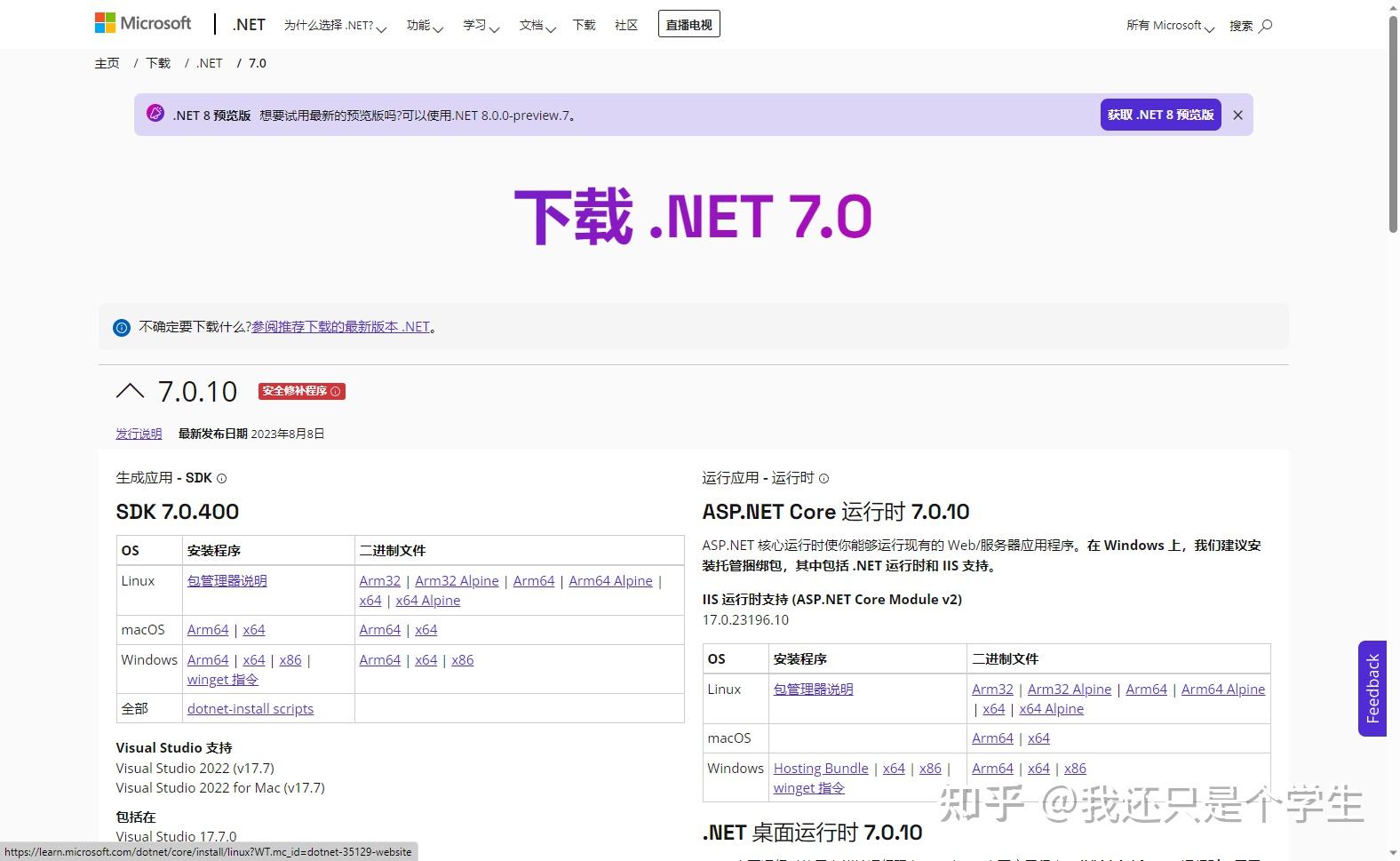Download SDK Linux x64 Alpine binary
The height and width of the screenshot is (861, 1400).
pos(428,601)
